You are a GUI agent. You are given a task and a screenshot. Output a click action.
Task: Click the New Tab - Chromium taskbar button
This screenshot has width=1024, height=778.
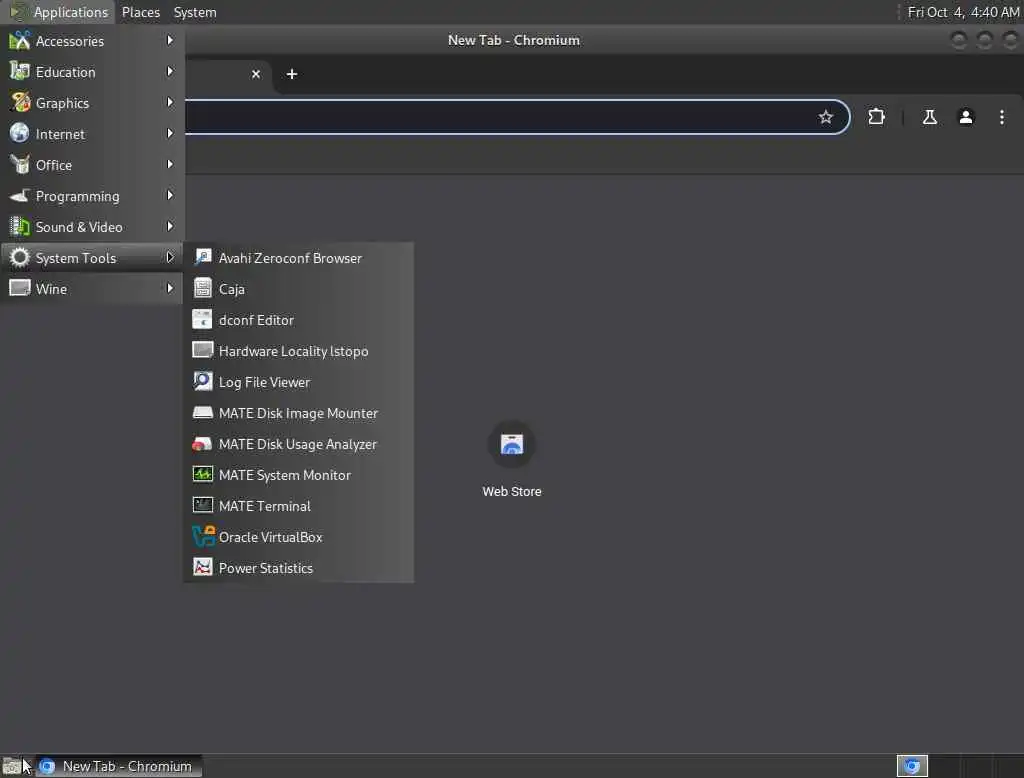point(119,766)
